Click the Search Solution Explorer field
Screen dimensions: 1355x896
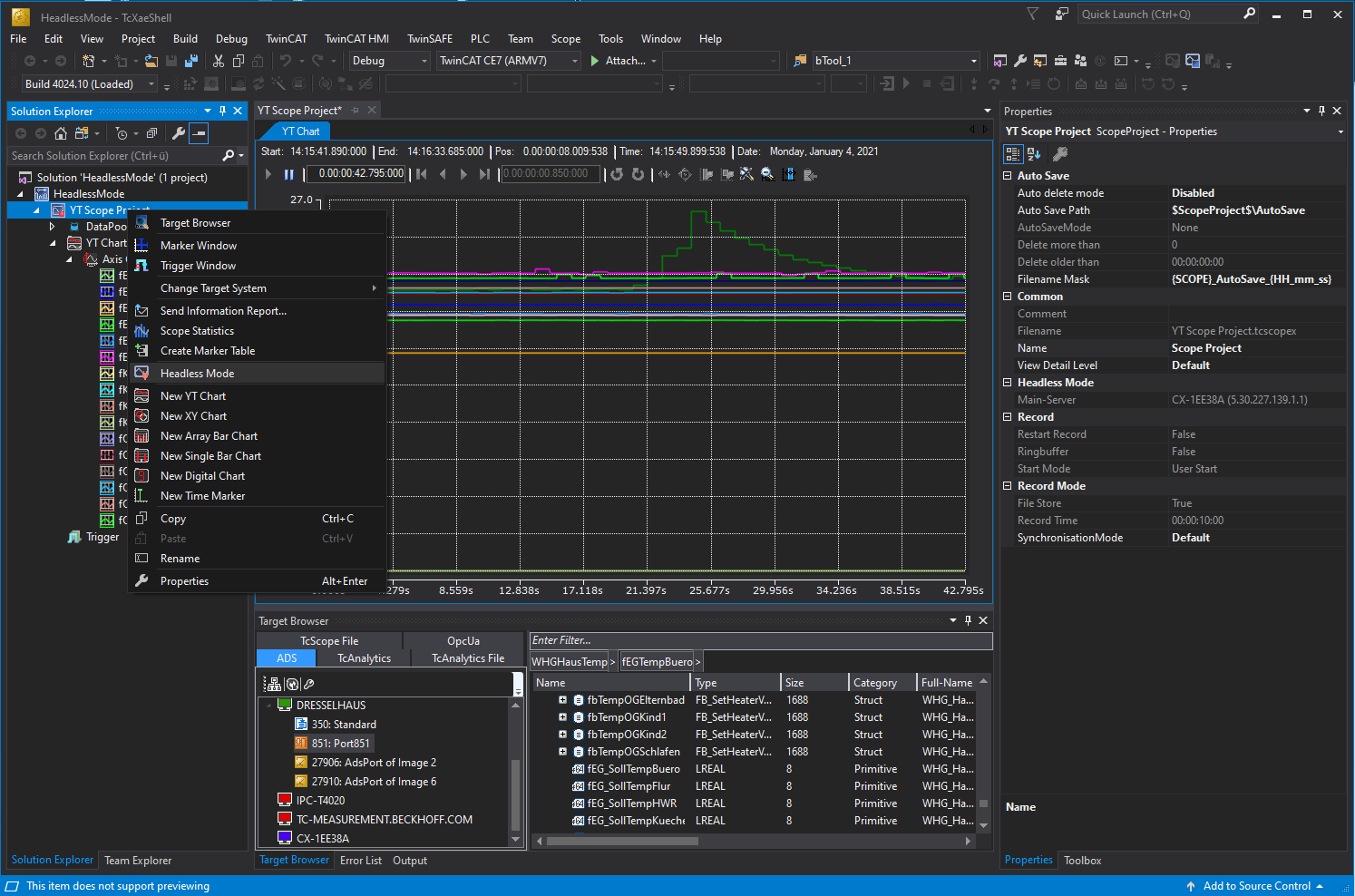113,156
